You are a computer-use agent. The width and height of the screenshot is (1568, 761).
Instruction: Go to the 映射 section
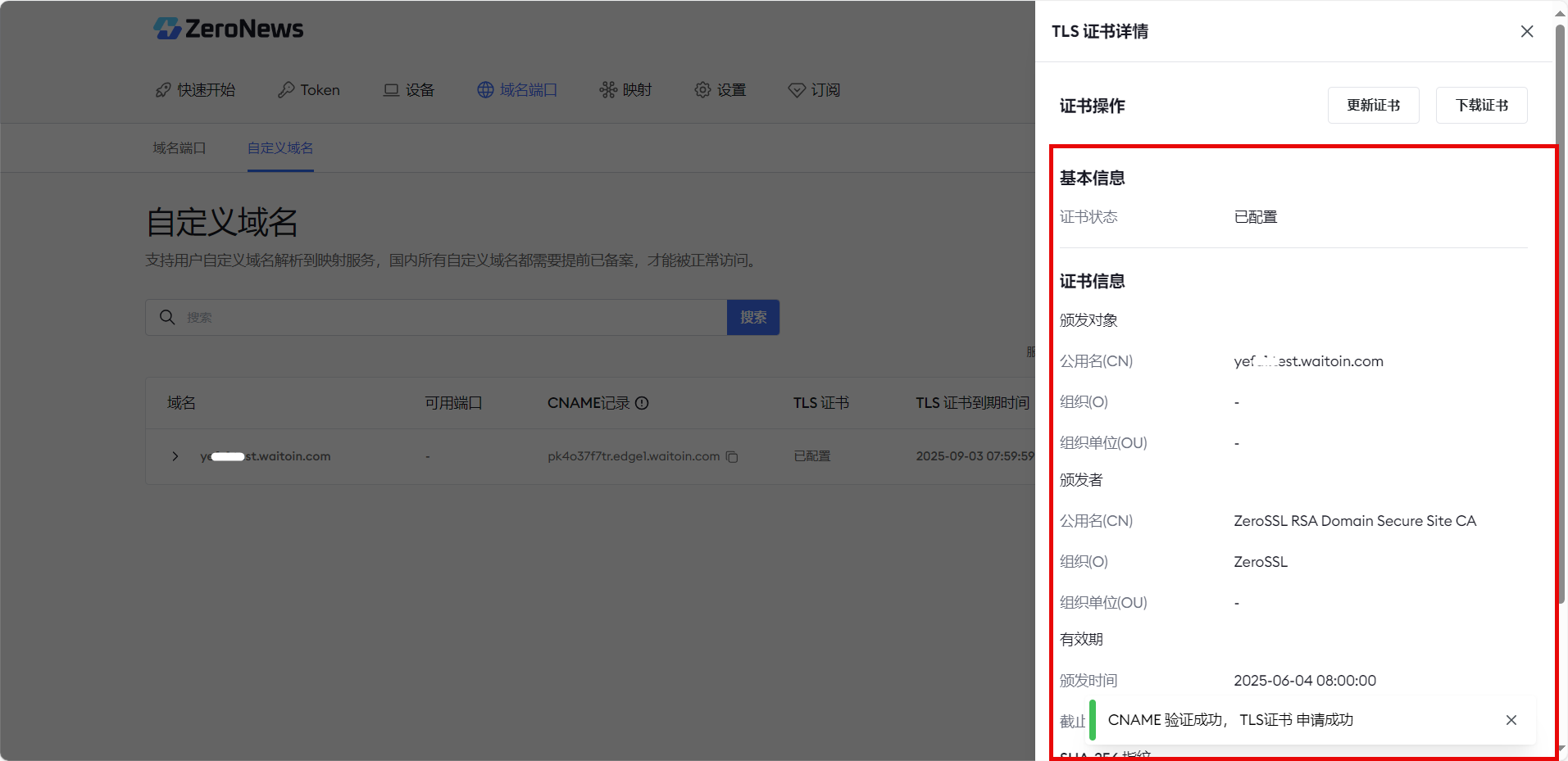click(625, 90)
